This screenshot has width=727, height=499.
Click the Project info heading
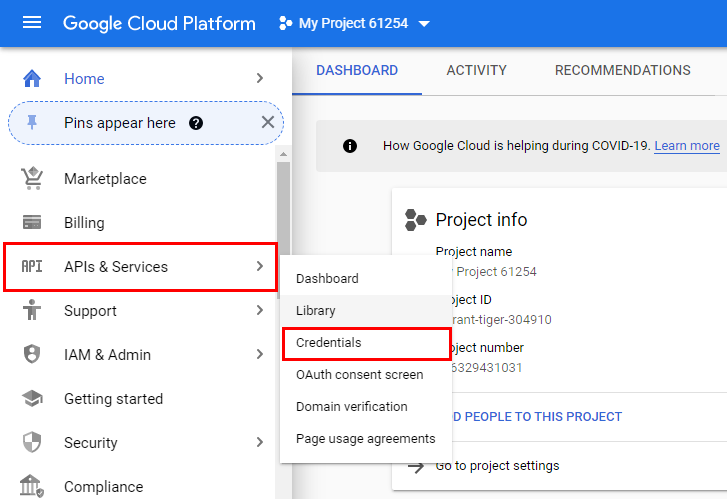pyautogui.click(x=481, y=220)
